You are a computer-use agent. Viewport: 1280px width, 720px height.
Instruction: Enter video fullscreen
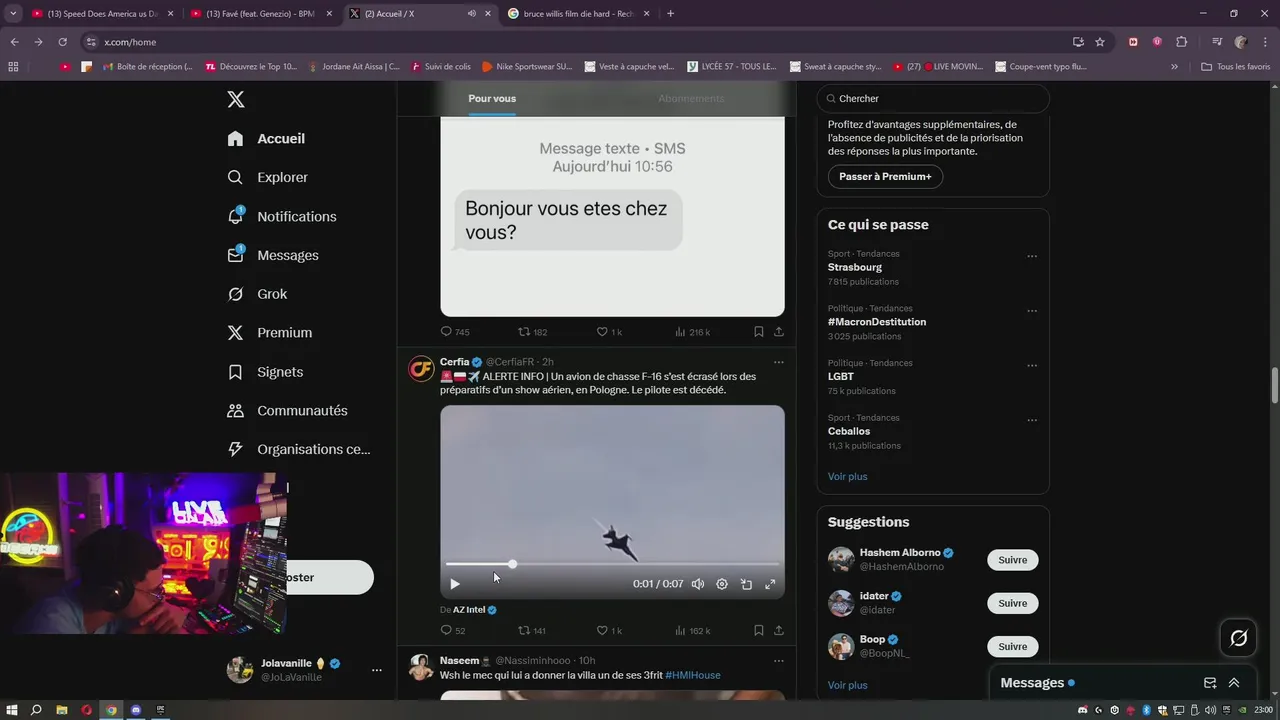click(x=770, y=584)
